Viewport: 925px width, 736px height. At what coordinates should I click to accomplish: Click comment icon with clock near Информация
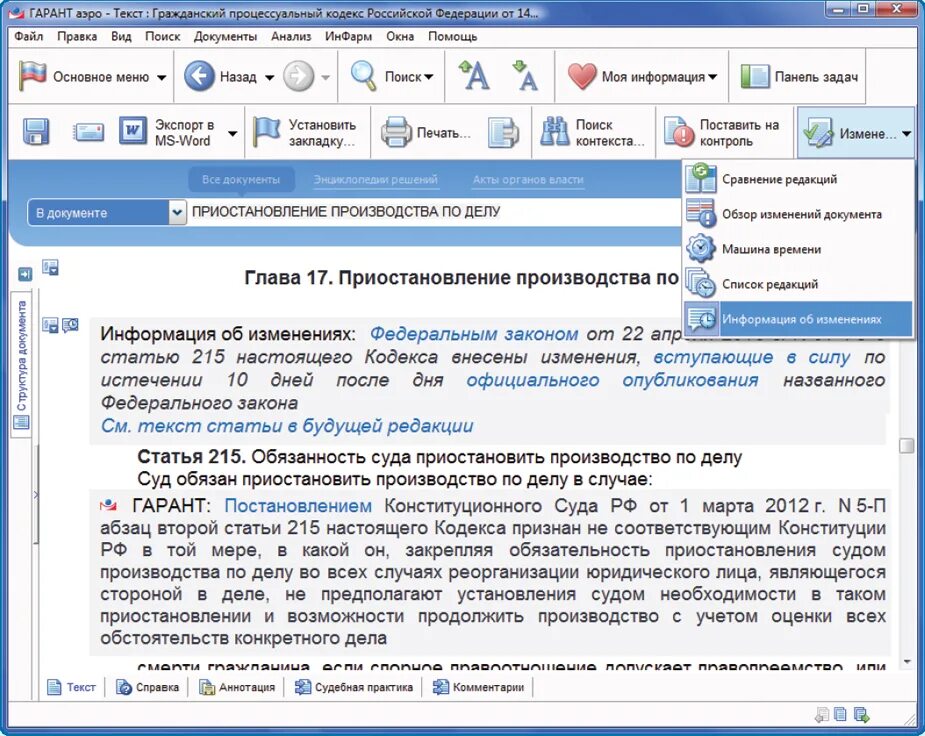[70, 324]
